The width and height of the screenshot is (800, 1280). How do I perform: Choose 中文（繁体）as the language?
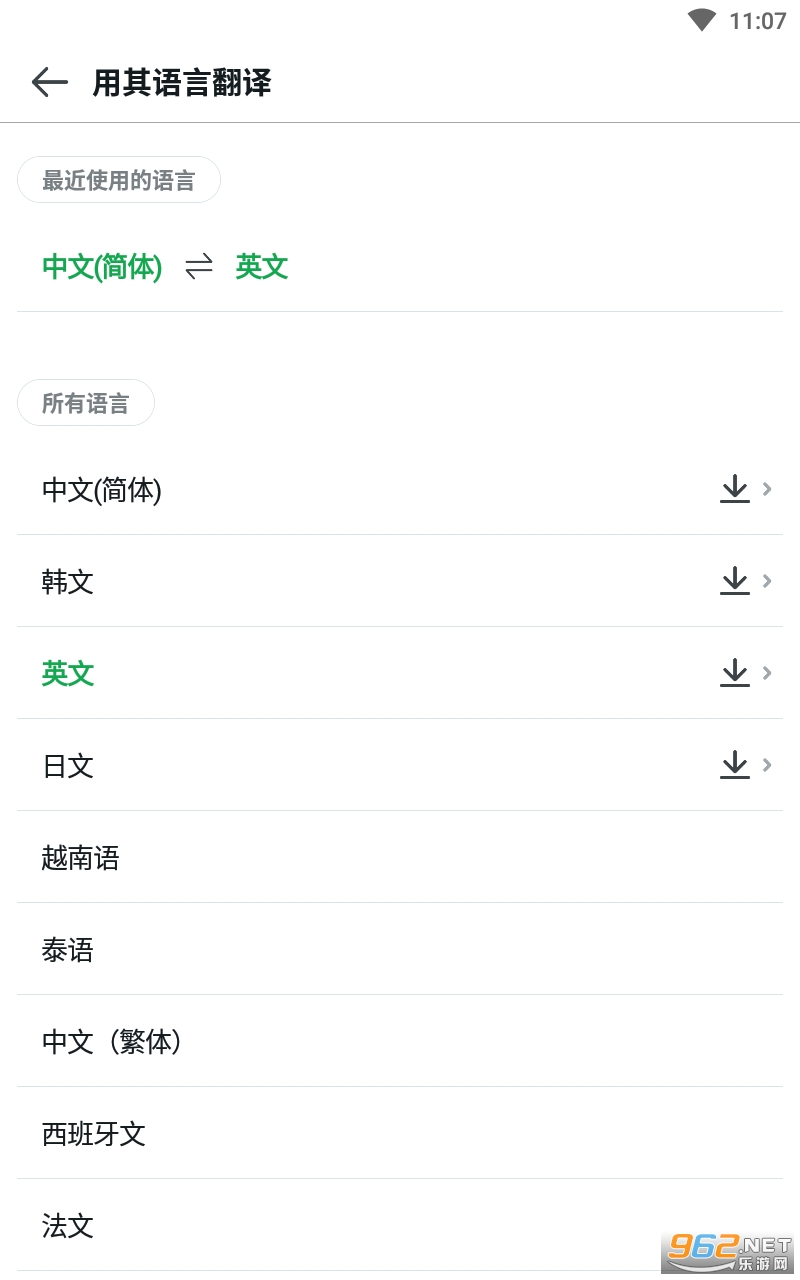tap(112, 1041)
